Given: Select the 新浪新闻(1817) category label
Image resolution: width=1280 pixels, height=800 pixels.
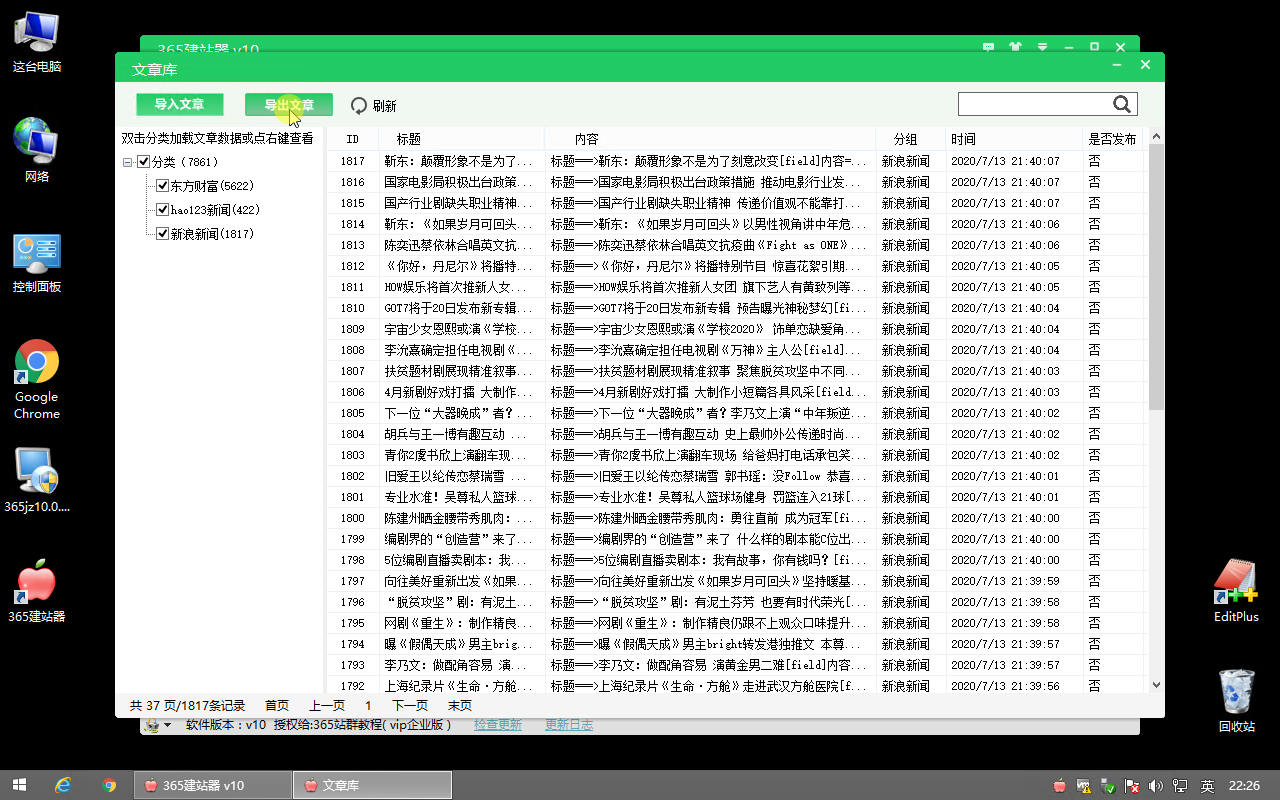Looking at the screenshot, I should (212, 234).
